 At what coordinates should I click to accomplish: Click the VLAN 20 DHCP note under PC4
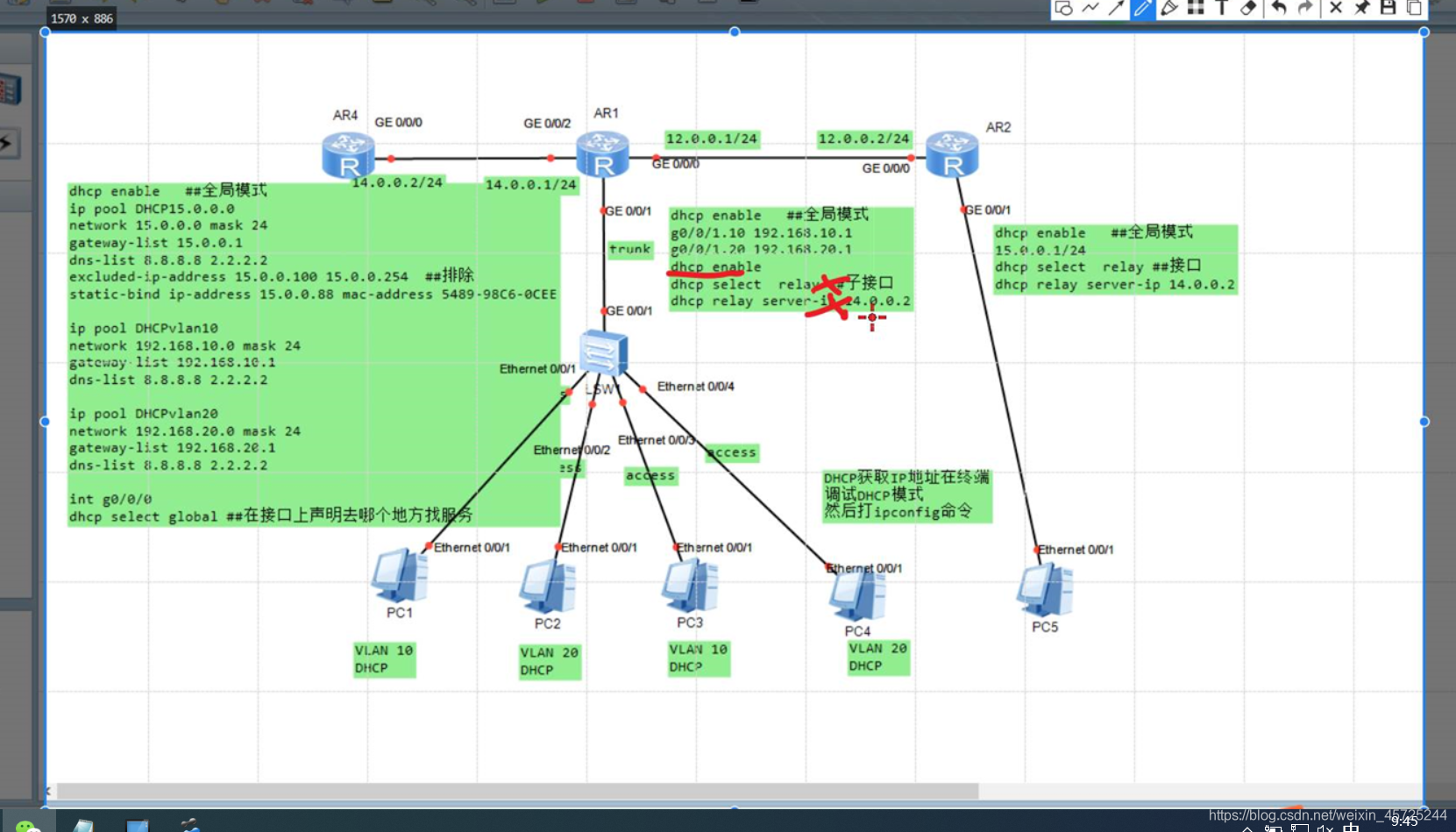point(878,658)
